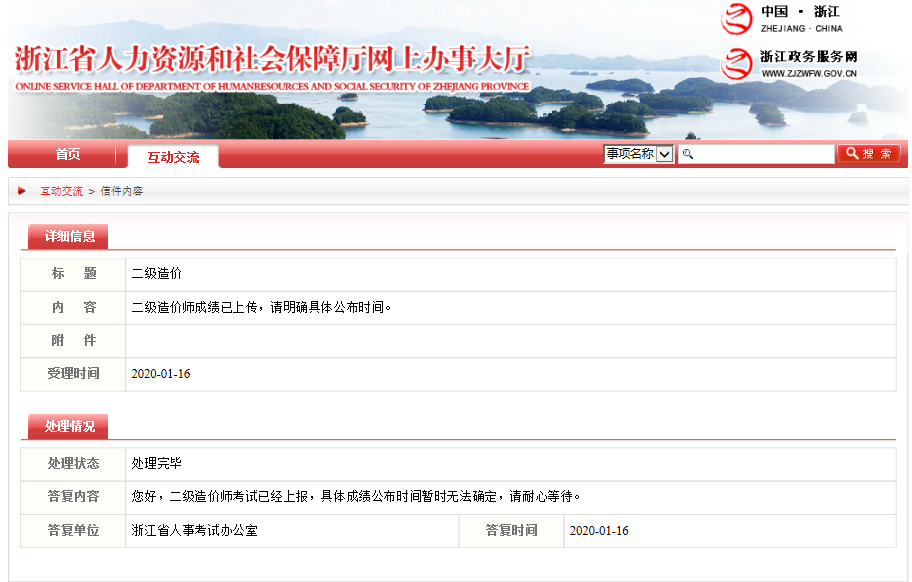Follow the 互动交流 breadcrumb link
Screen dimensions: 912x582
(61, 191)
